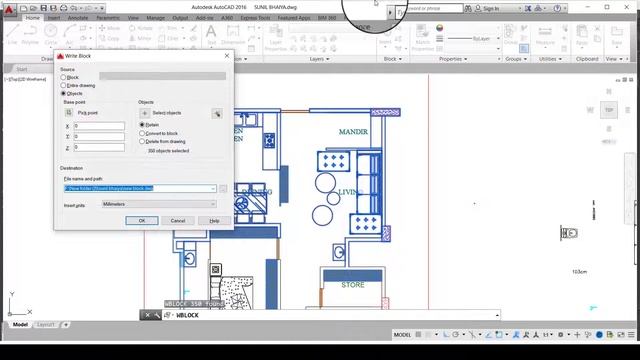Open the Insert units Millimeters dropdown
Screen dimensions: 640x360
(159, 204)
